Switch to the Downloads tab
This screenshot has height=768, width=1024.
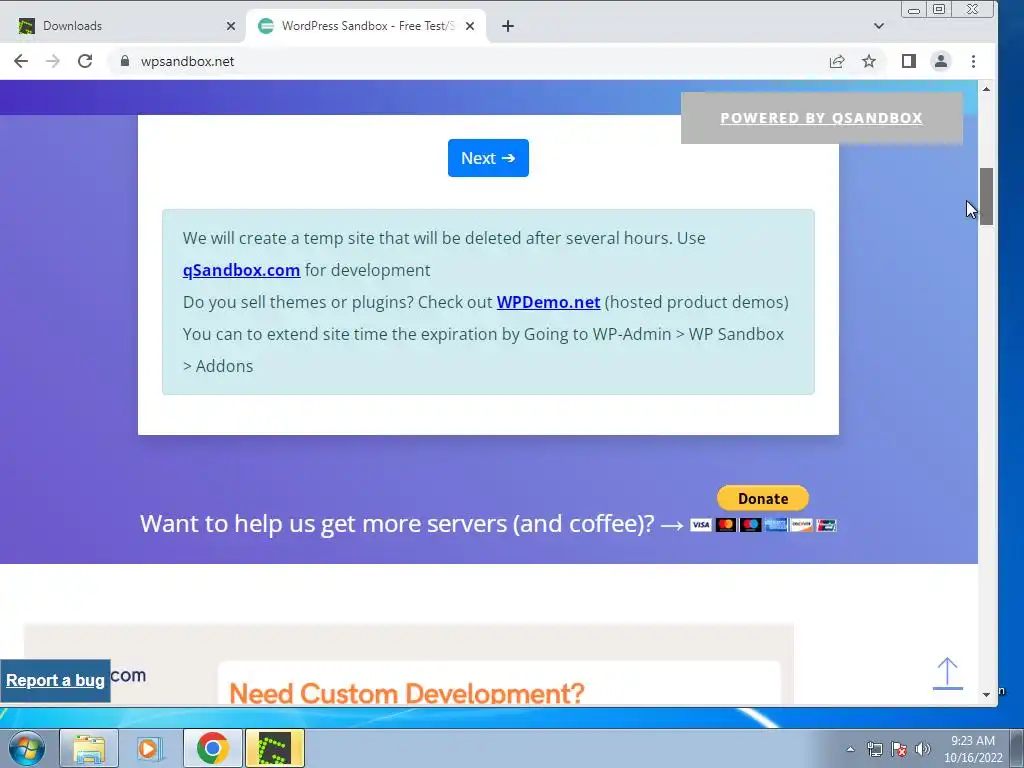(124, 26)
